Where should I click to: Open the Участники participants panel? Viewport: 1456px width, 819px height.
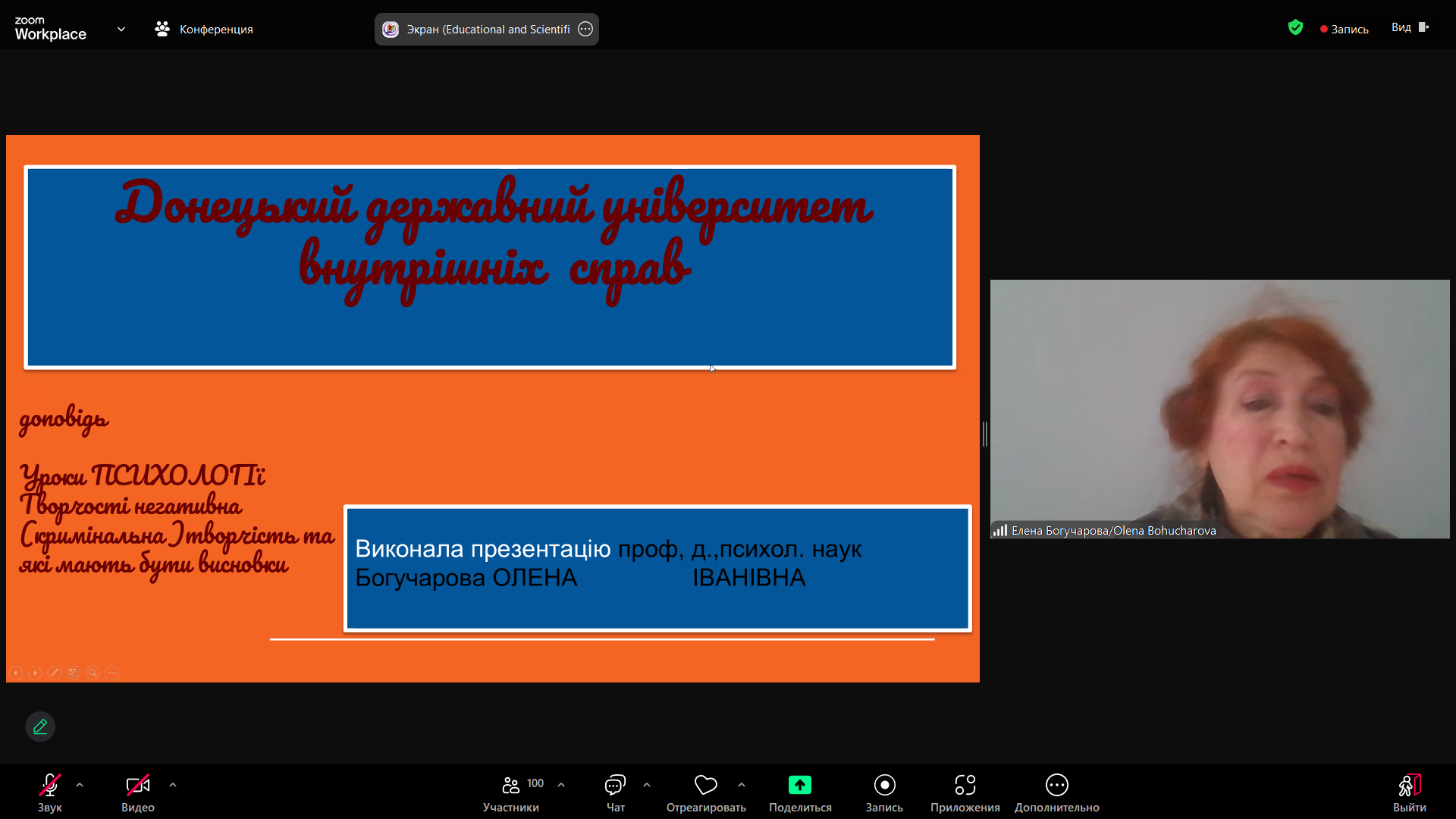(512, 785)
